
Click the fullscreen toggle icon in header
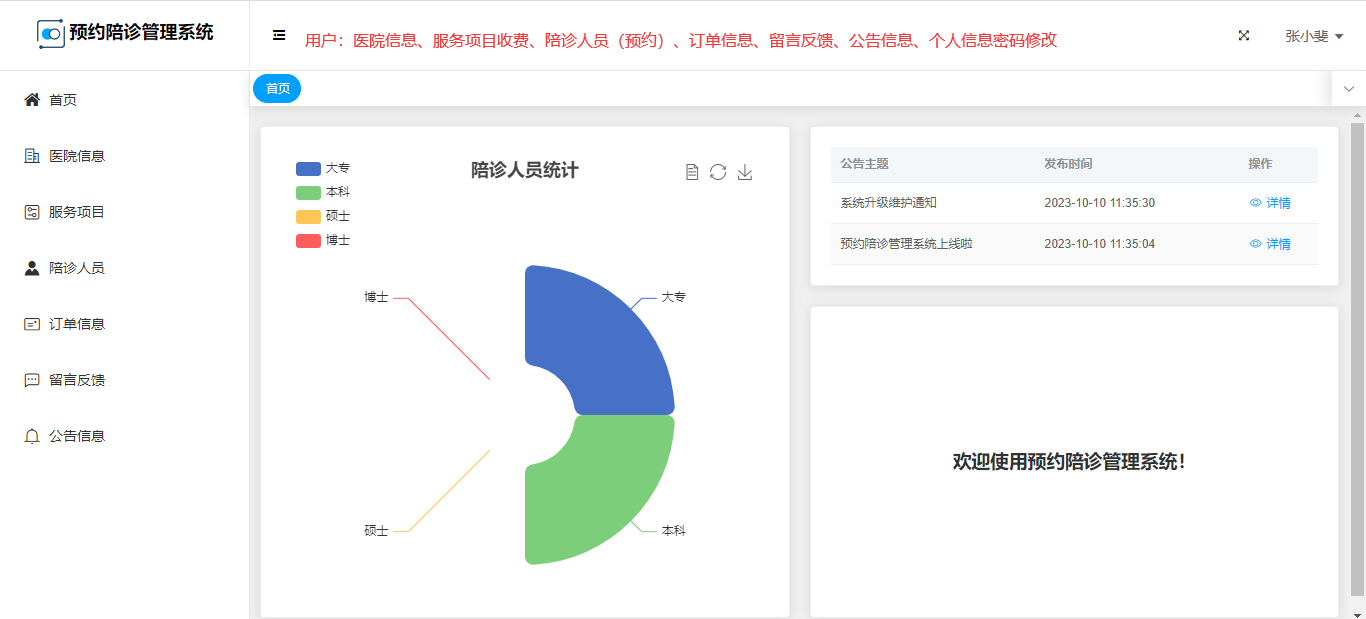[x=1244, y=36]
